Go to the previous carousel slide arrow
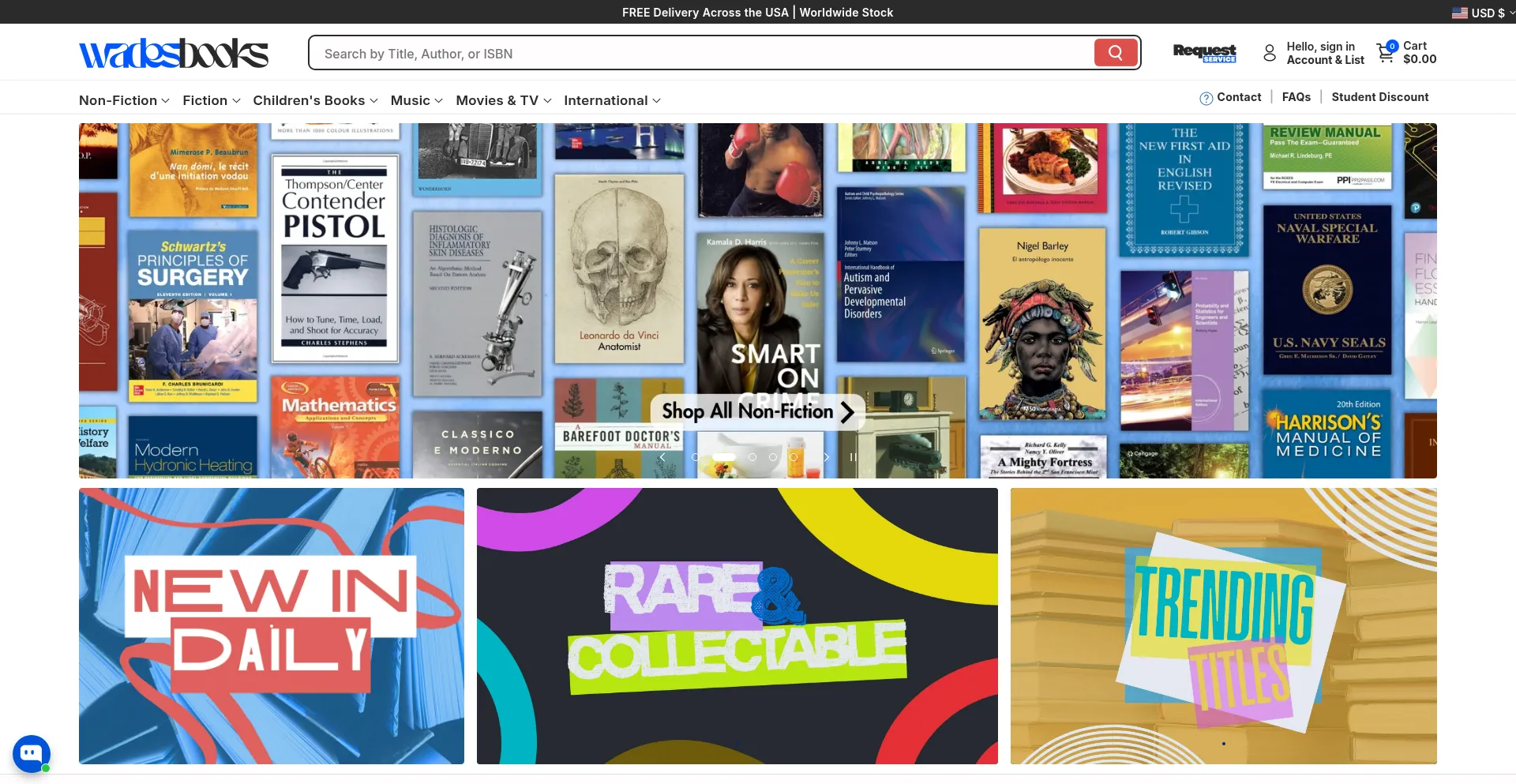 coord(662,457)
